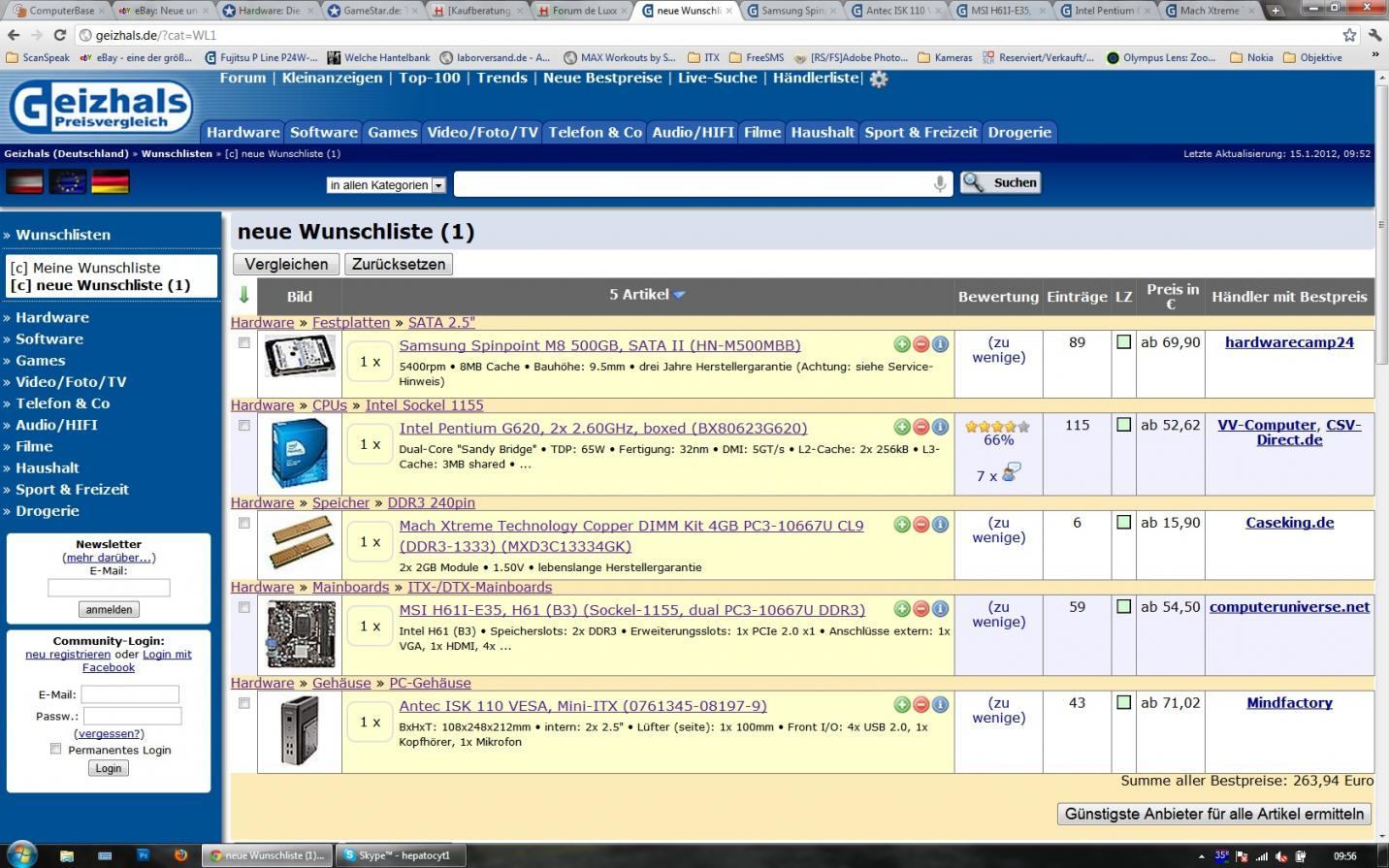1389x868 pixels.
Task: Open Windows Start menu
Action: (x=20, y=854)
